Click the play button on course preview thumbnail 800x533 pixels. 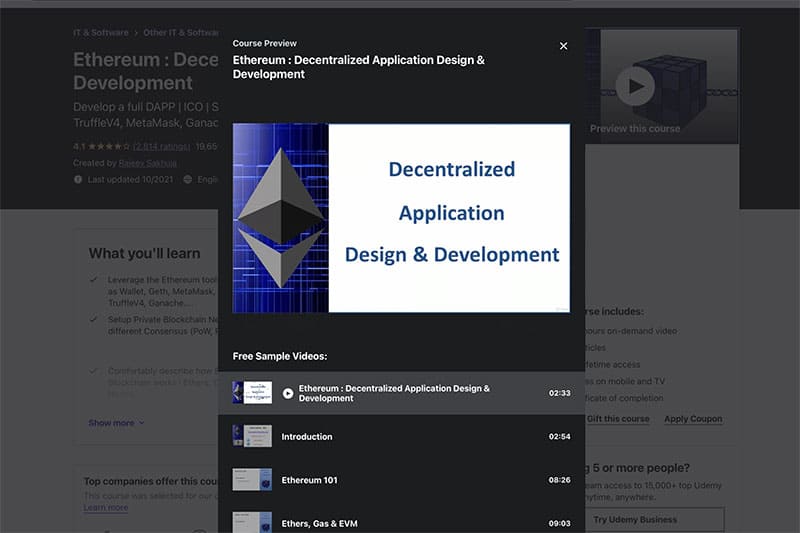pyautogui.click(x=635, y=86)
